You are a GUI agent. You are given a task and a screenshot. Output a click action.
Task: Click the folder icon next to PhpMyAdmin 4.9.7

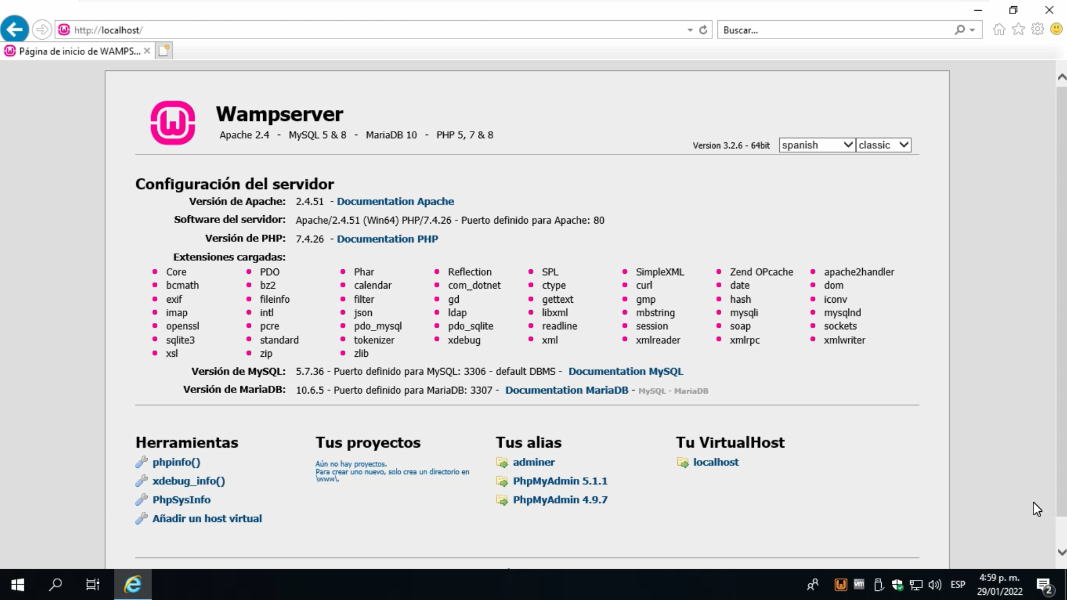pos(502,500)
